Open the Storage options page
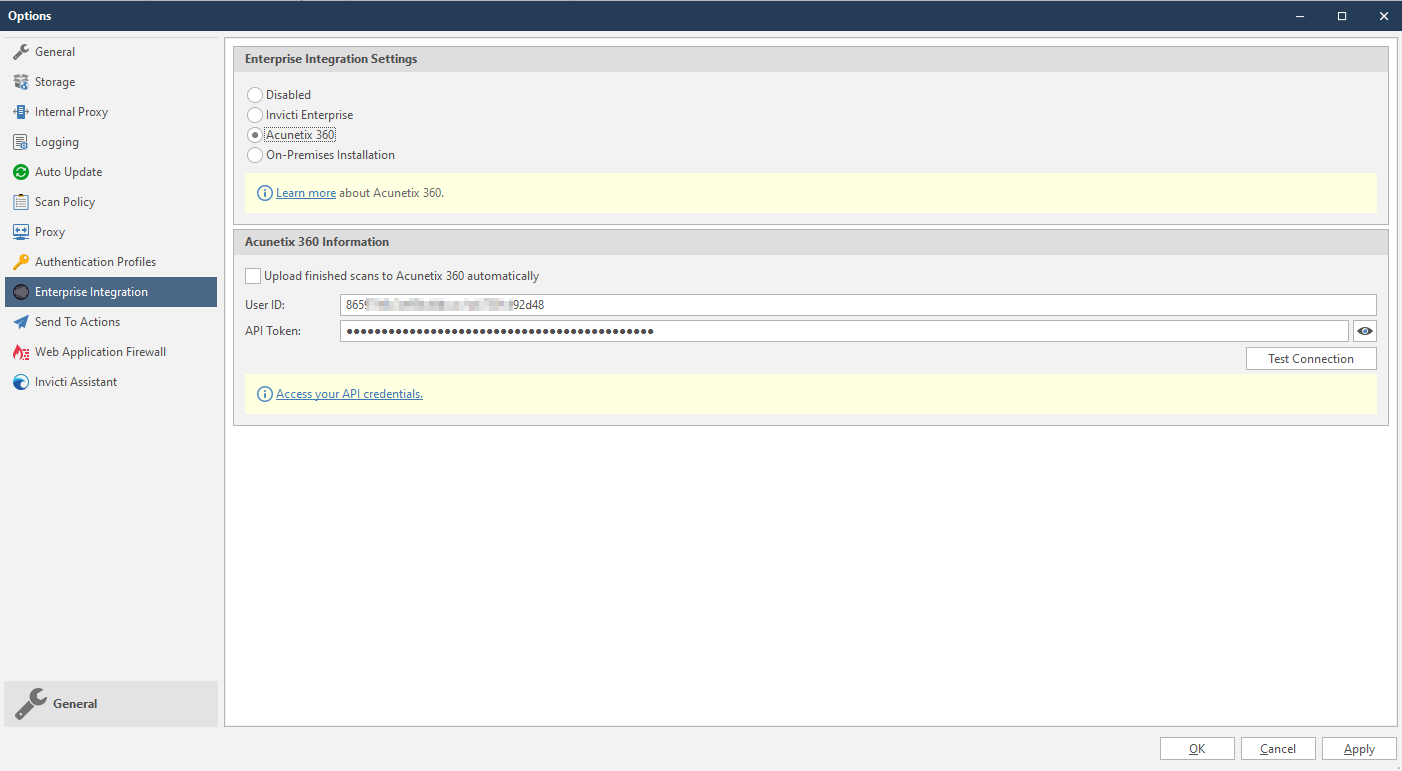The image size is (1402, 771). (111, 82)
